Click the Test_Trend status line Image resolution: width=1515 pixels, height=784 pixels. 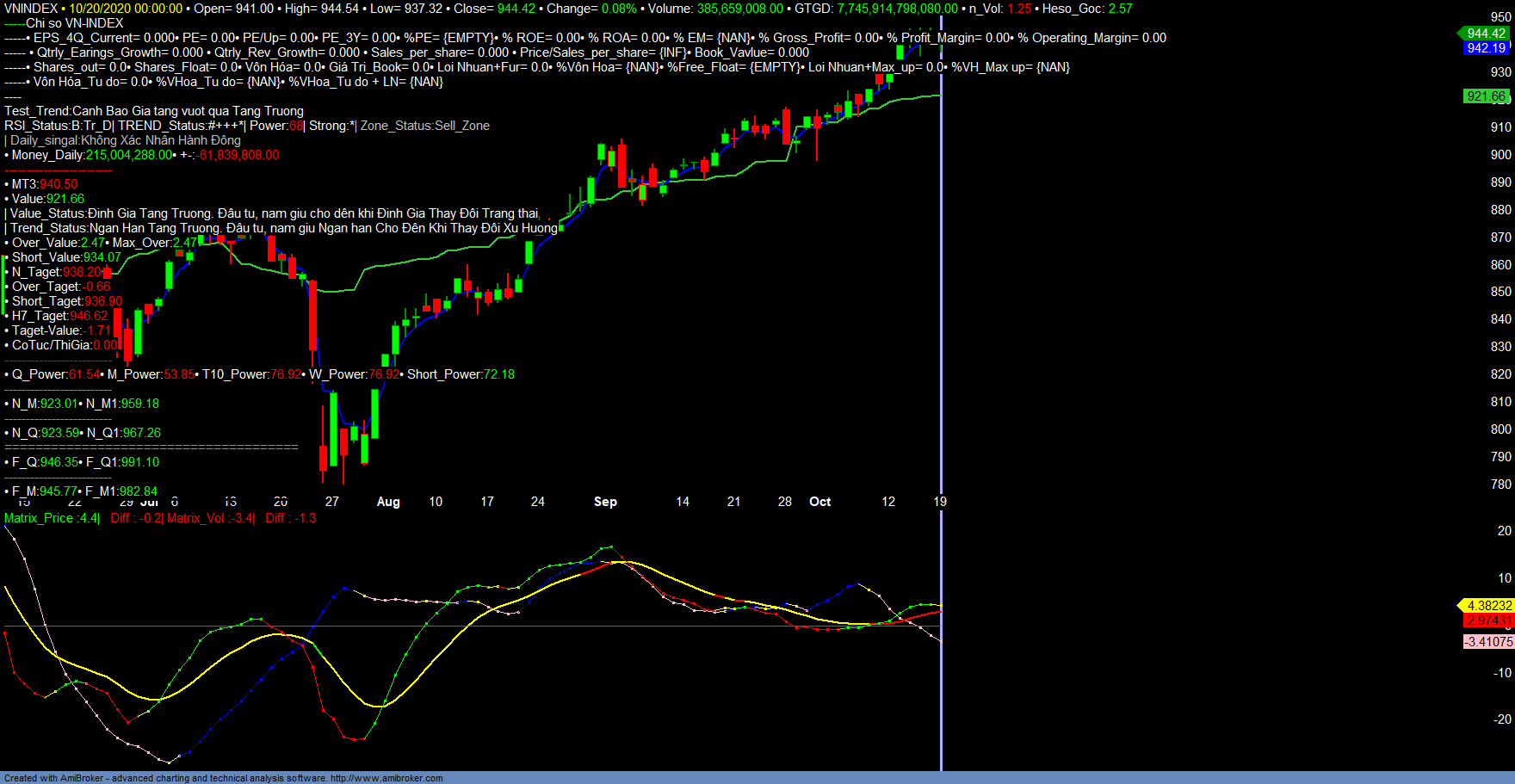(x=154, y=111)
